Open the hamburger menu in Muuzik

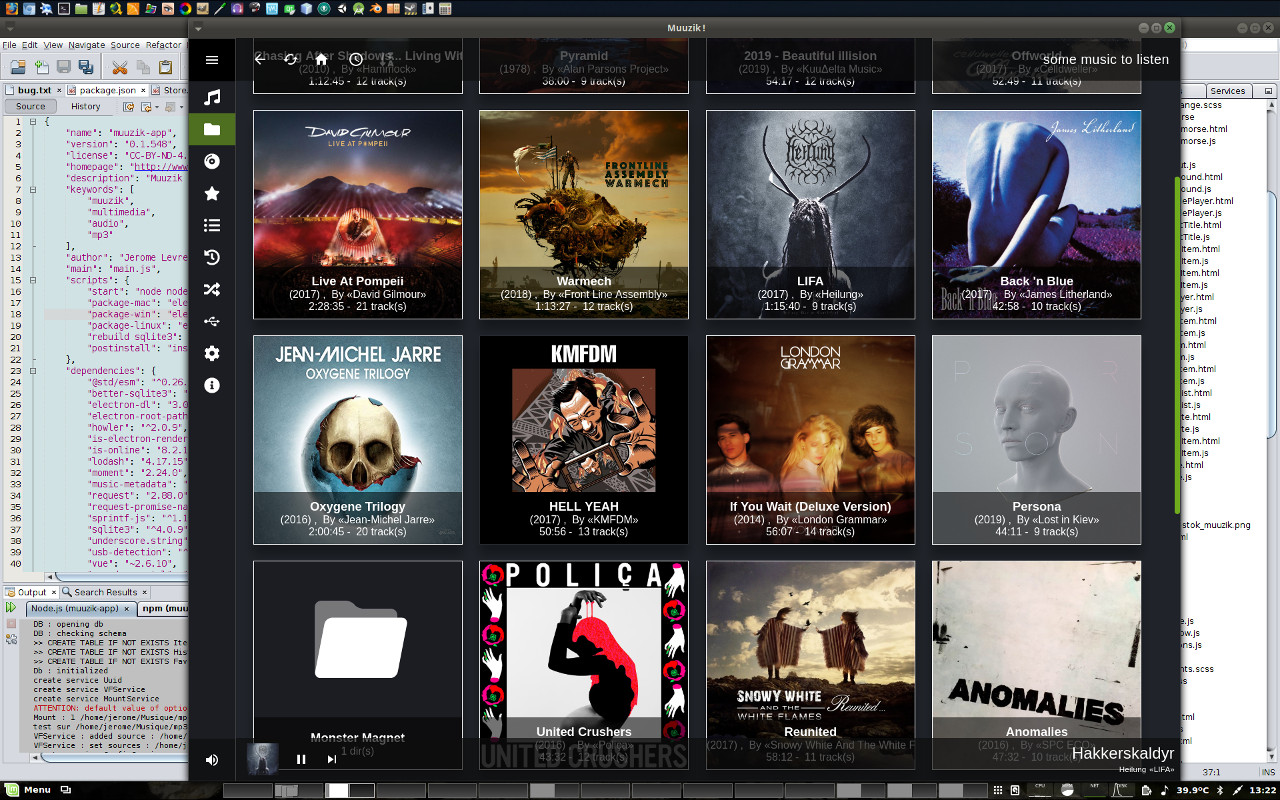tap(211, 60)
